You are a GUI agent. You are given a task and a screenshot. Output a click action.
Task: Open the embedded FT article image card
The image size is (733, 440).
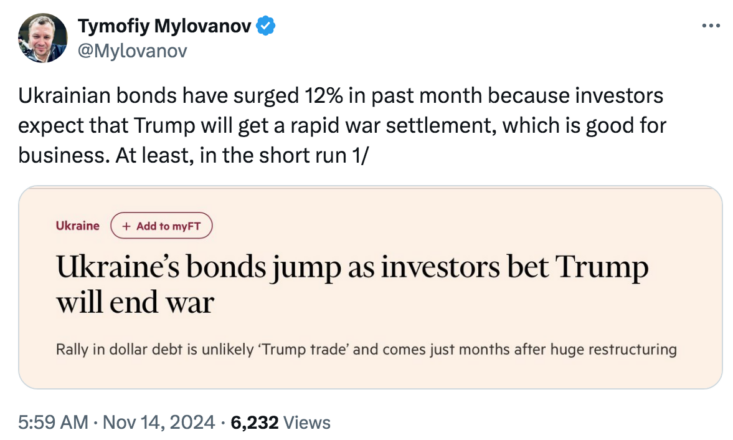click(x=370, y=287)
